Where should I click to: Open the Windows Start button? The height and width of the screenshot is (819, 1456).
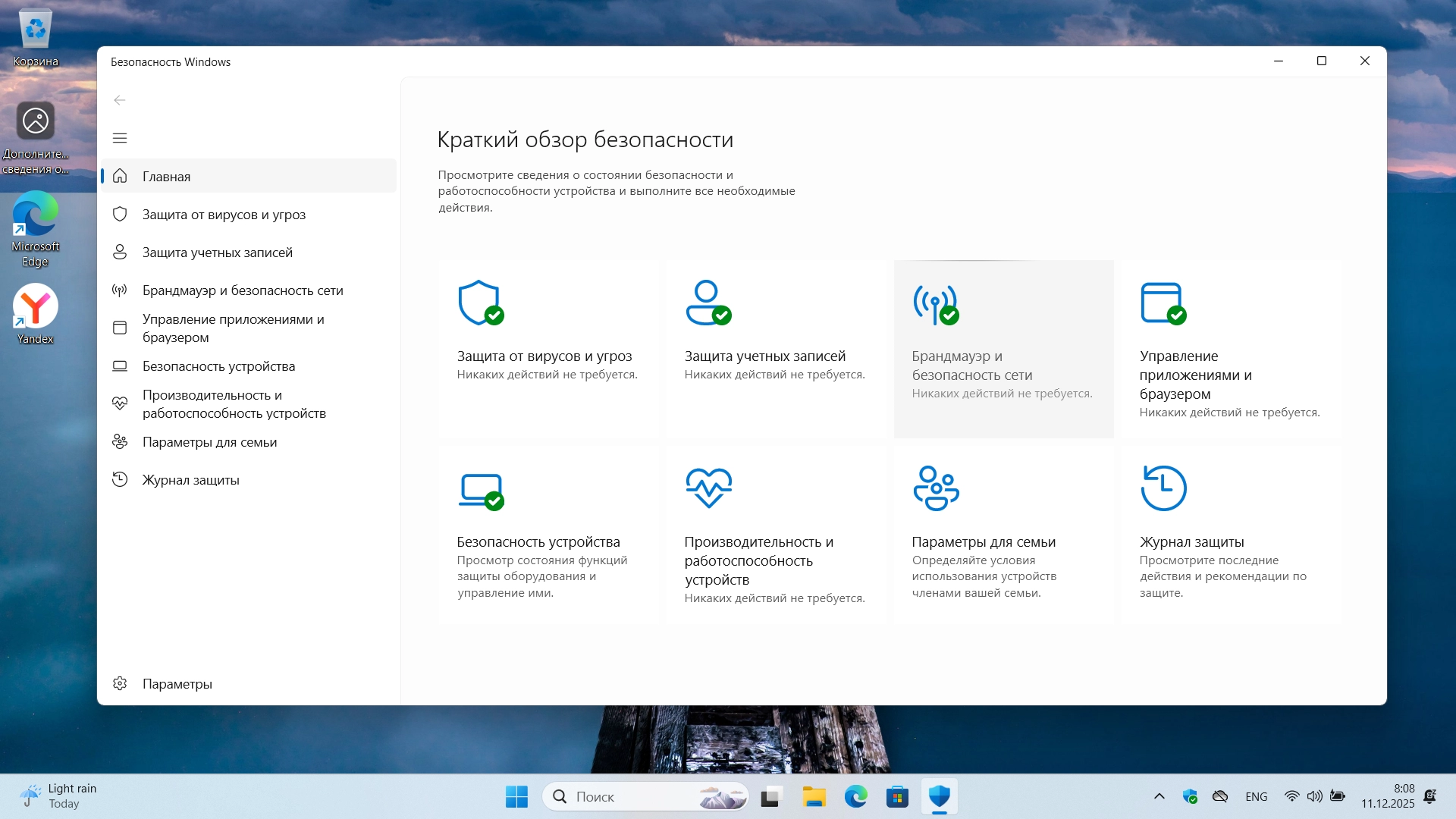pos(516,797)
